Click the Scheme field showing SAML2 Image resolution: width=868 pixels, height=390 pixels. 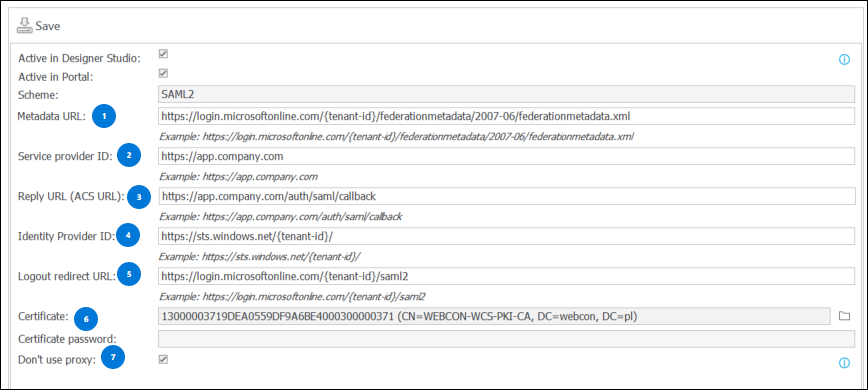click(507, 95)
